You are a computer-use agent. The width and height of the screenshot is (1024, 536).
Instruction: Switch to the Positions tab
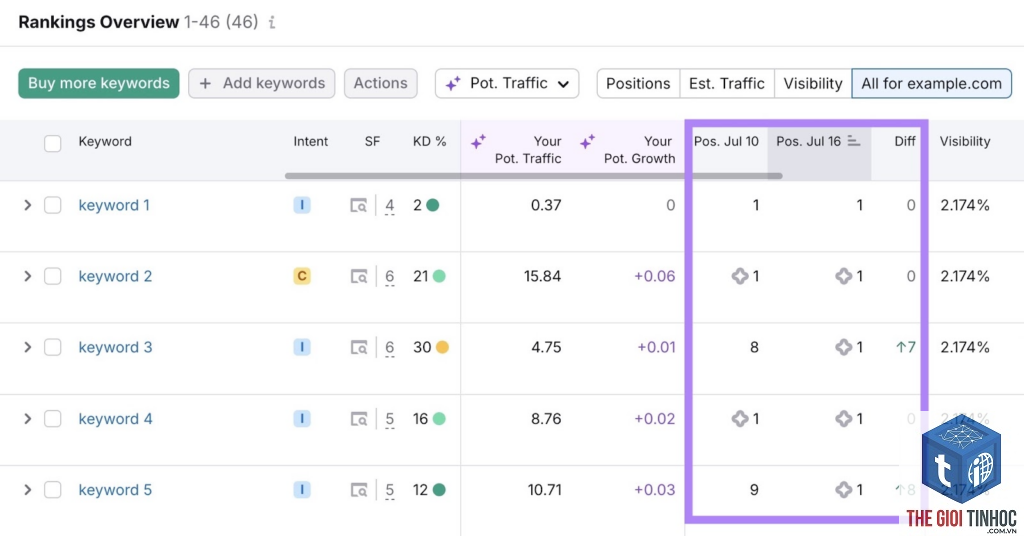tap(638, 84)
